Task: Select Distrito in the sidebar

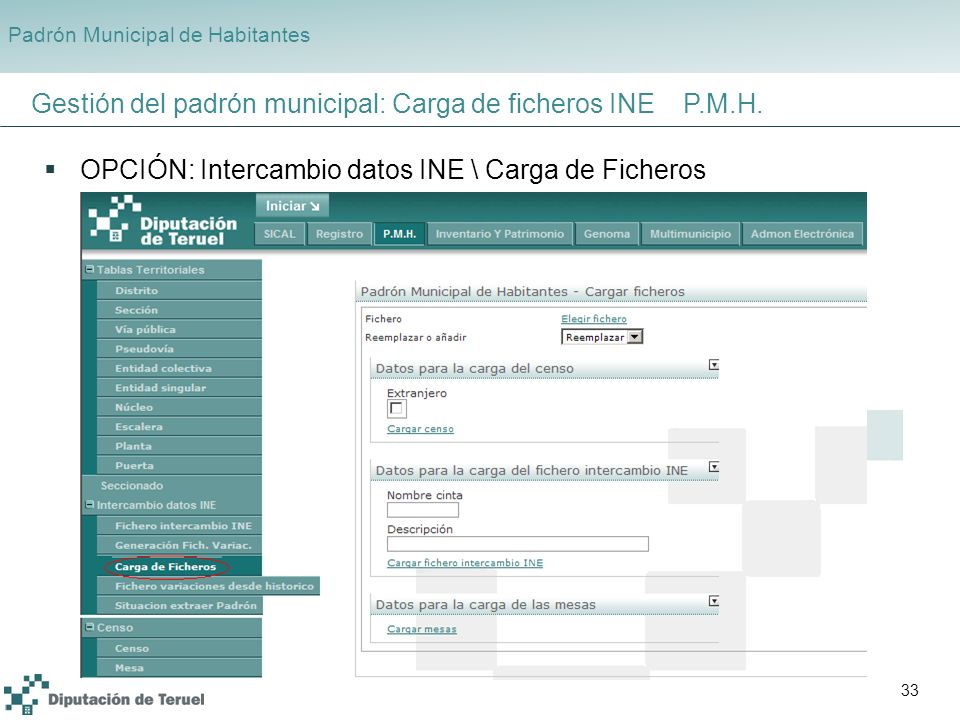Action: point(179,291)
